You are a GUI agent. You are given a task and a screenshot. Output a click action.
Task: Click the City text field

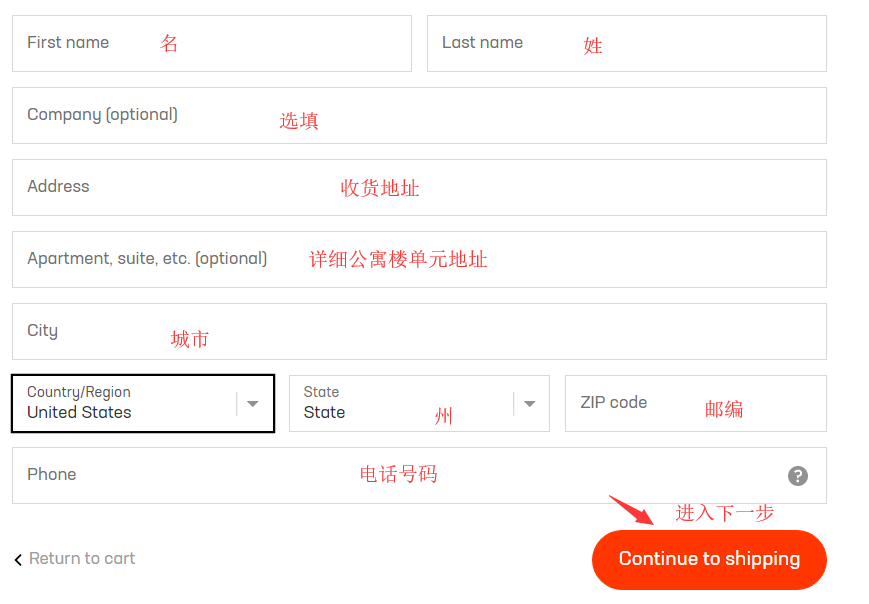pos(419,331)
